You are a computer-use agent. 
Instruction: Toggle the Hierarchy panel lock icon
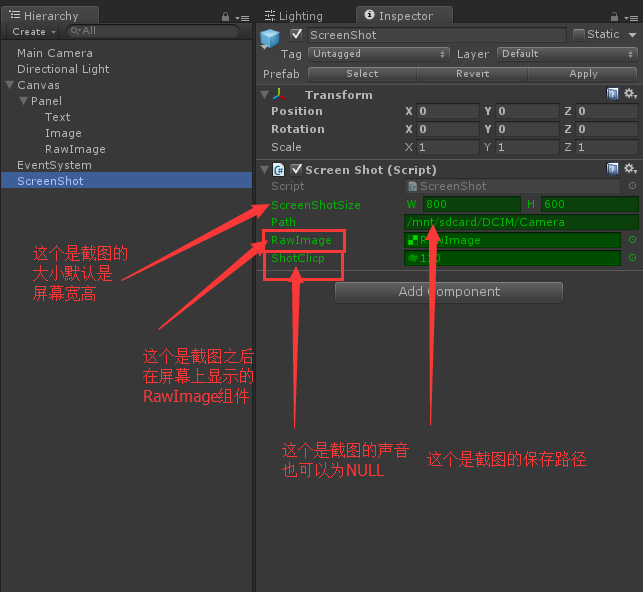coord(225,17)
